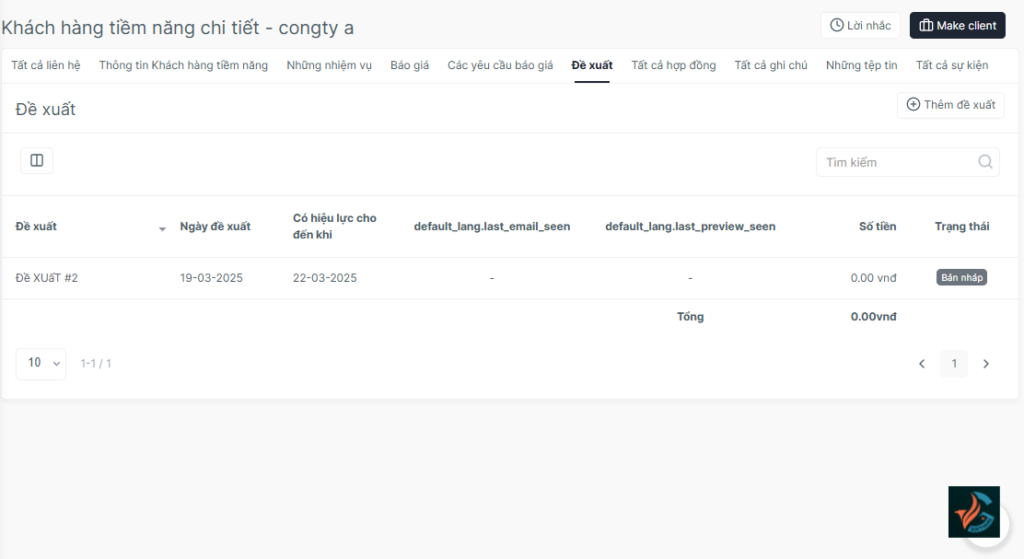The width and height of the screenshot is (1024, 559).
Task: Click the Bản nháp status badge
Action: pyautogui.click(x=962, y=278)
